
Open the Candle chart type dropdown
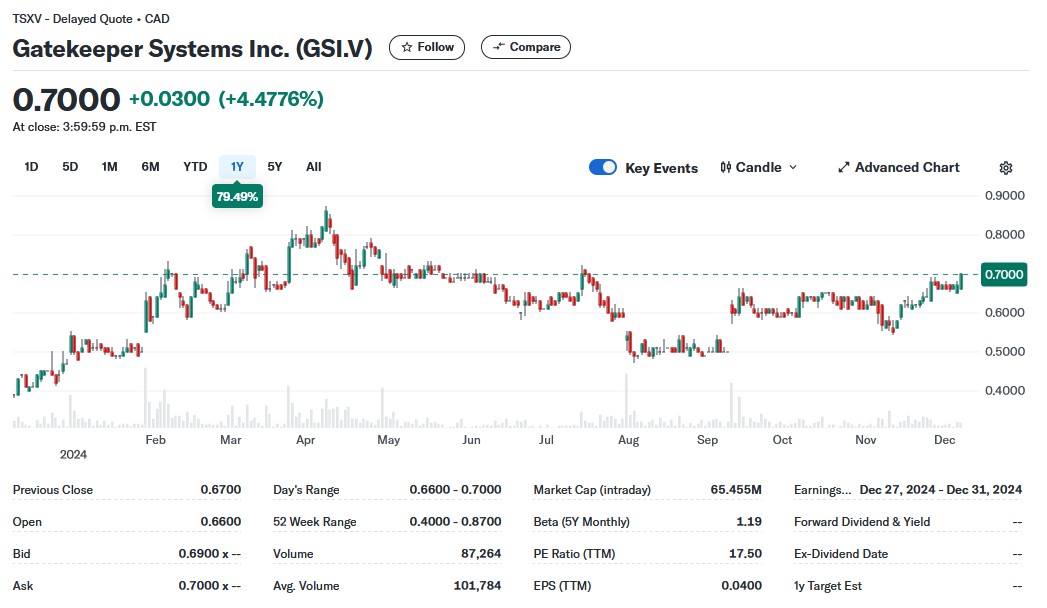pos(759,168)
